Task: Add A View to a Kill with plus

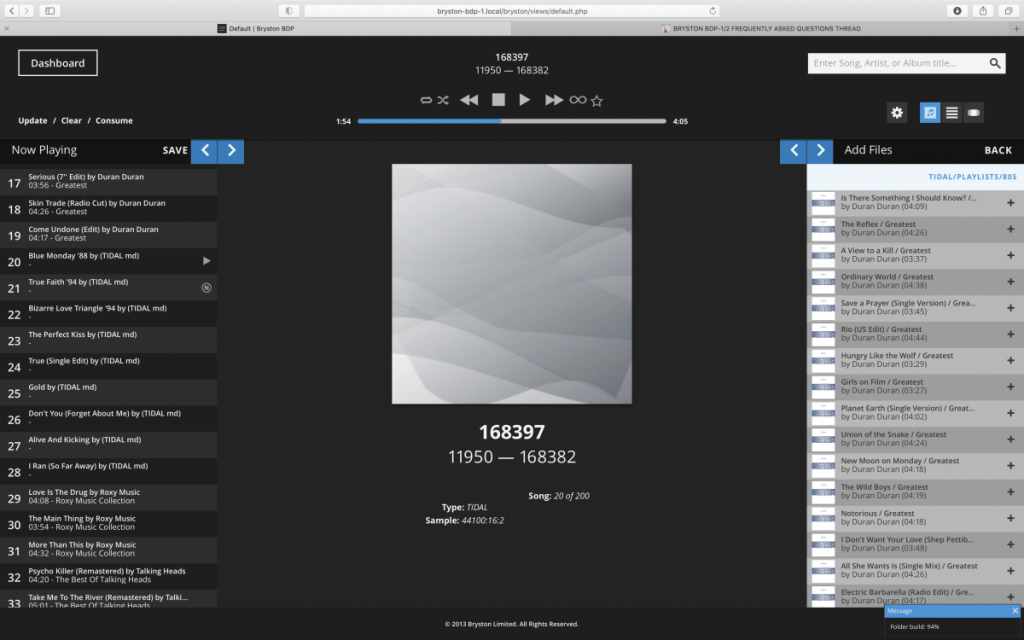Action: coord(1010,255)
